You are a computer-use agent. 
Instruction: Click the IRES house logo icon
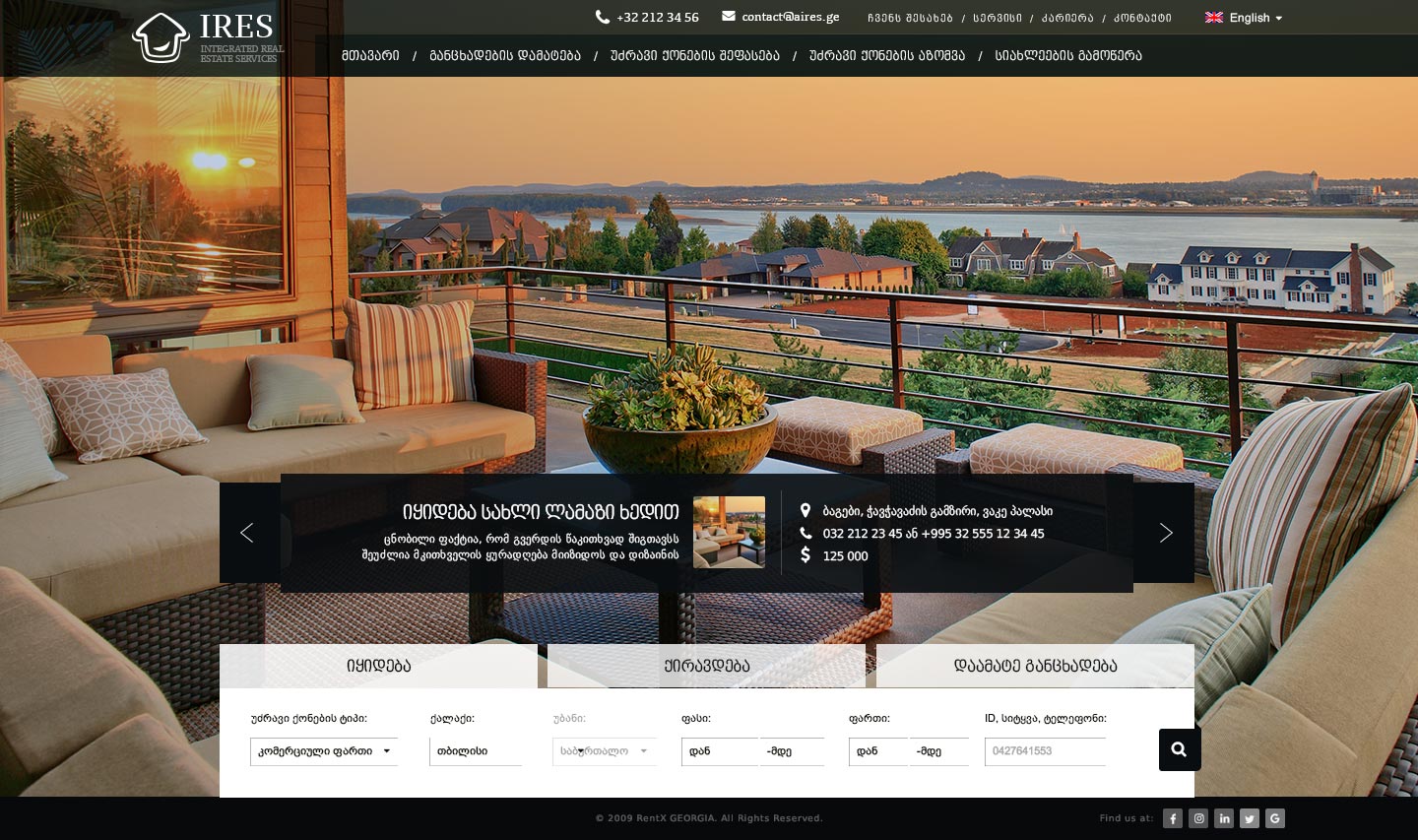click(x=161, y=37)
